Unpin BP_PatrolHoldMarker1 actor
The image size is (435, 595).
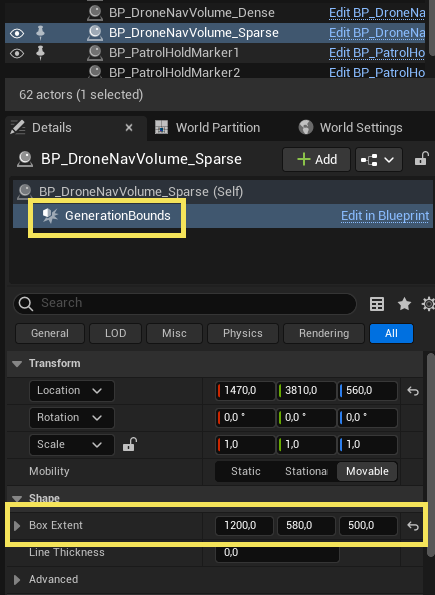tap(40, 53)
